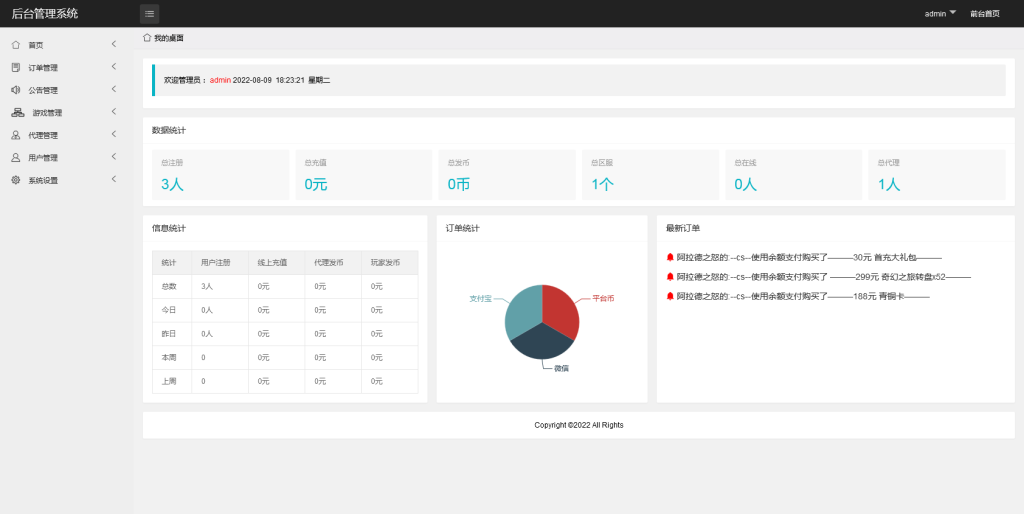This screenshot has width=1024, height=514.
Task: Click the user management person icon
Action: [x=16, y=157]
